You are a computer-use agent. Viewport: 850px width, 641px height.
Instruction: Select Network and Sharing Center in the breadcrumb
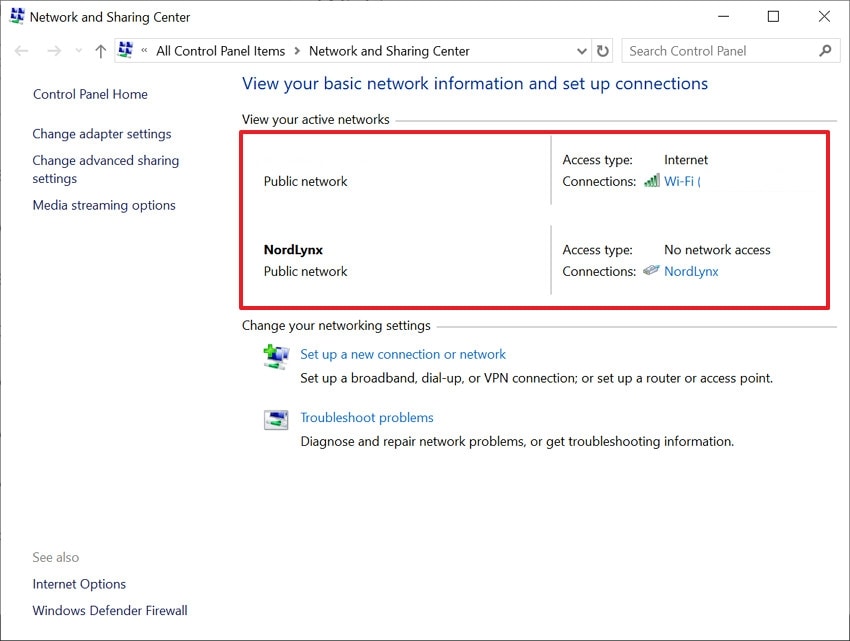click(390, 50)
